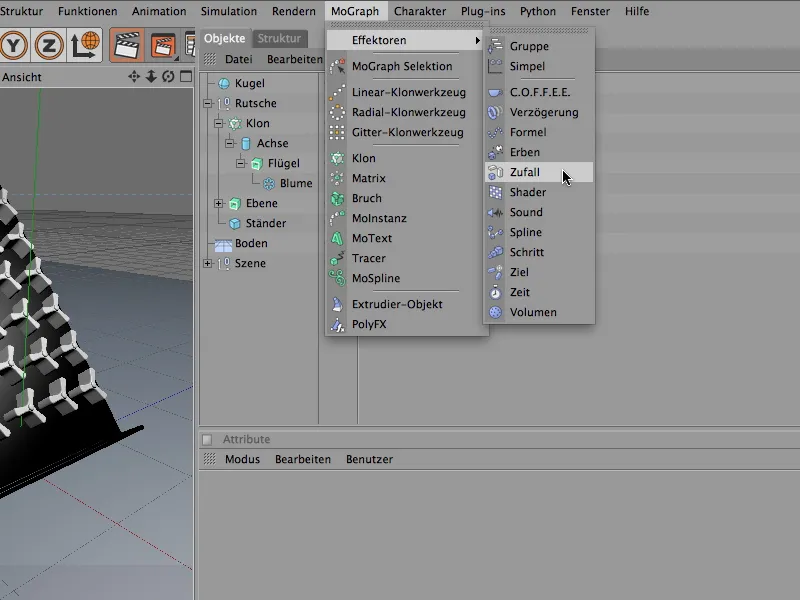Open the Bearbeiten menu in Attribute panel
The width and height of the screenshot is (800, 600).
coord(303,459)
